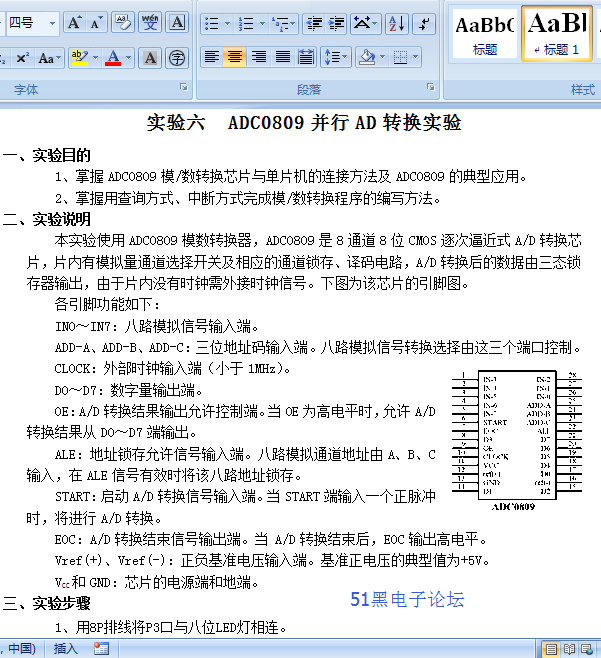Expand the shading color dropdown arrow
Screen dimensions: 601x658
point(382,57)
